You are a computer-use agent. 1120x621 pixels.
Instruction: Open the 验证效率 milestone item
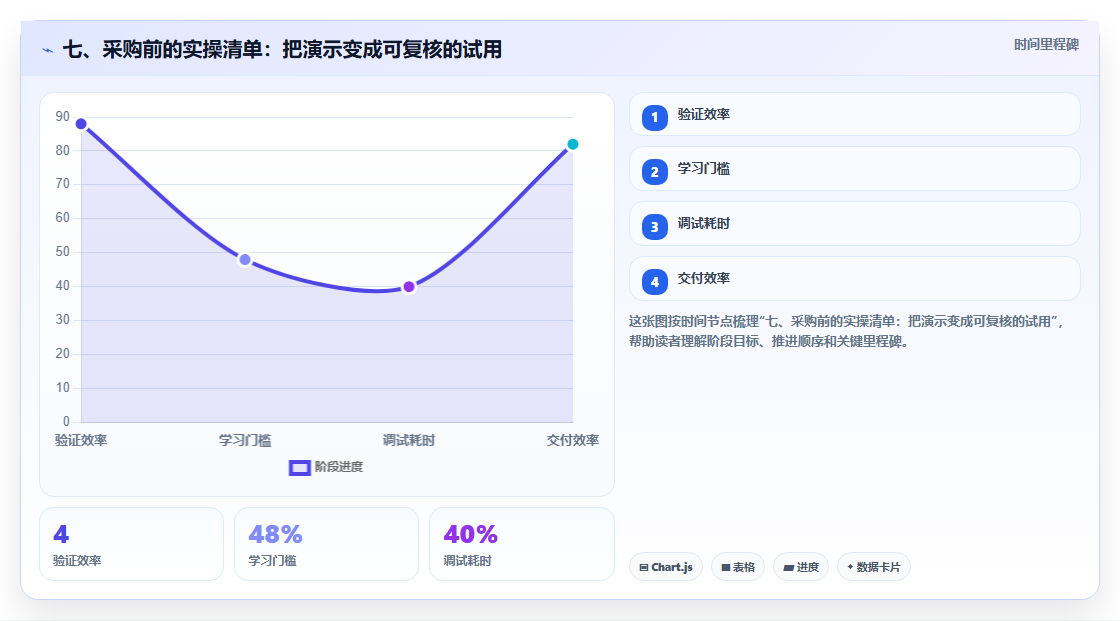(x=854, y=114)
